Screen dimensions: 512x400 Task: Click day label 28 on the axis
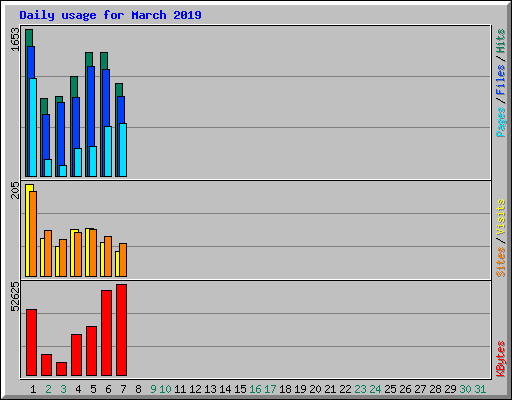[435, 389]
